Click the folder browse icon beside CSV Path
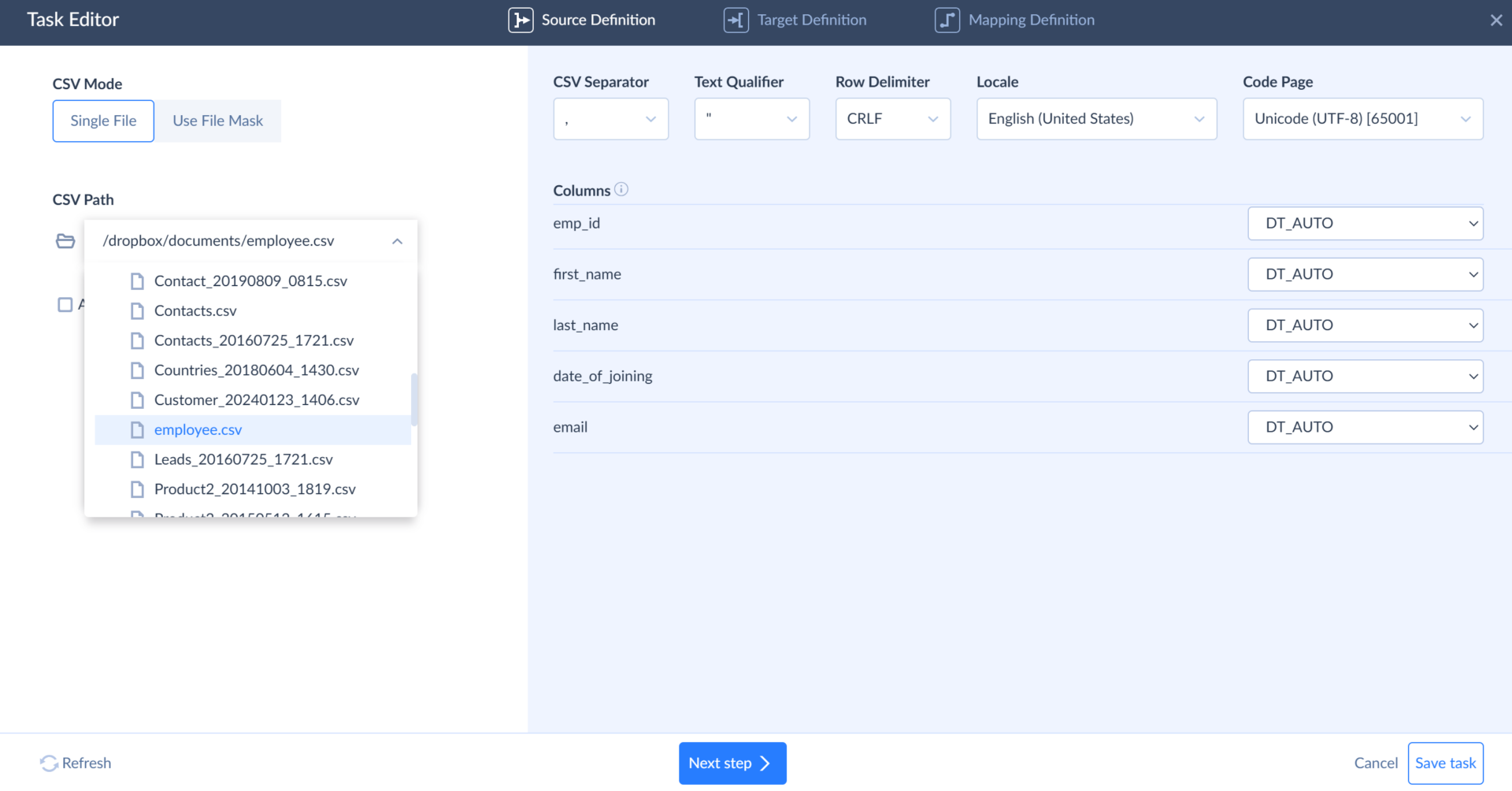Screen dimensions: 1512x791 coord(65,241)
